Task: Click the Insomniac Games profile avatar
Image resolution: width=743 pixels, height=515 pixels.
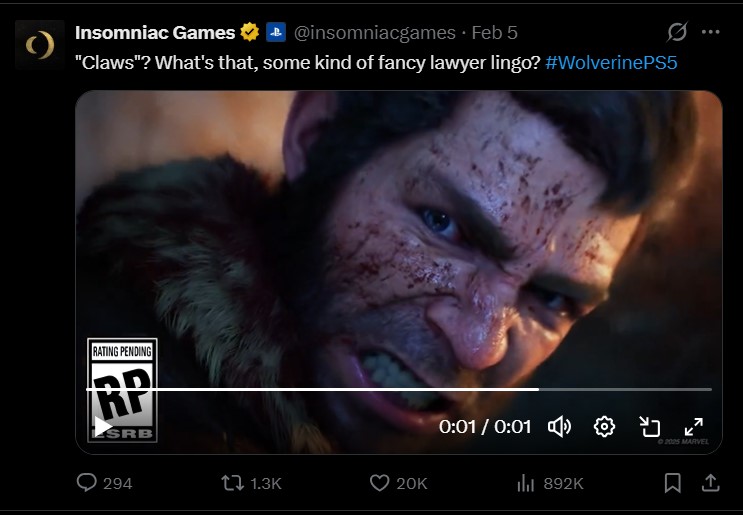Action: point(39,44)
